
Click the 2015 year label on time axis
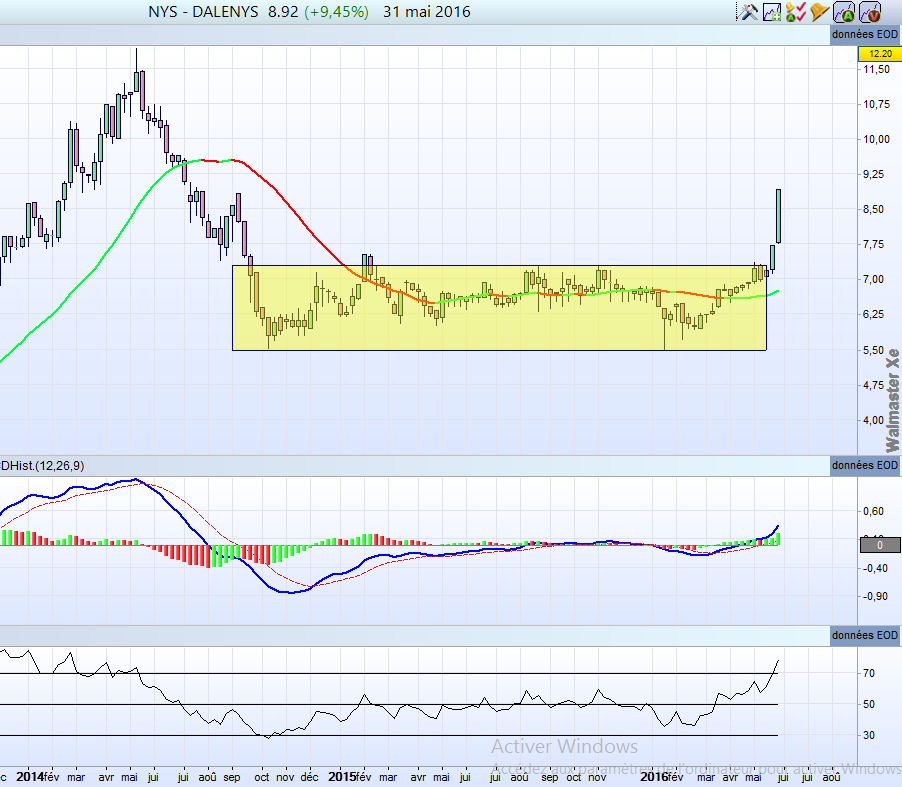point(342,777)
